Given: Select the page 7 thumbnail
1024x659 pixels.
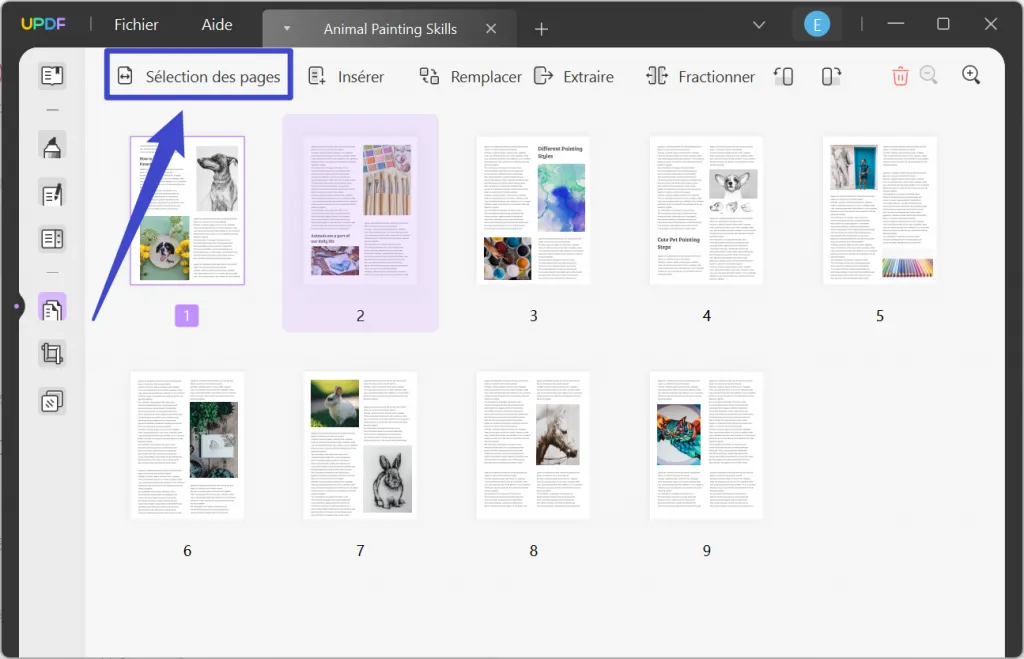Looking at the screenshot, I should click(x=360, y=446).
